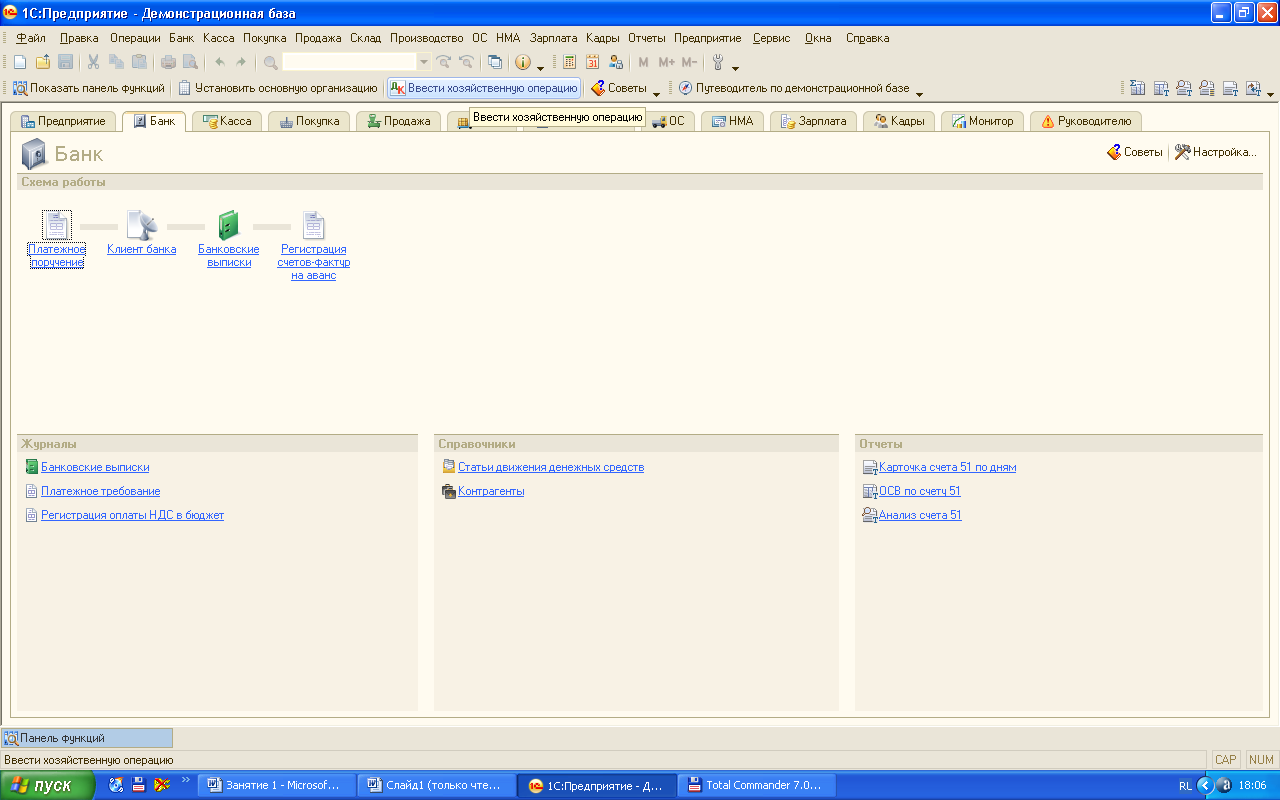The width and height of the screenshot is (1280, 800).
Task: Click the magnifier search icon in toolbar
Action: 270,62
